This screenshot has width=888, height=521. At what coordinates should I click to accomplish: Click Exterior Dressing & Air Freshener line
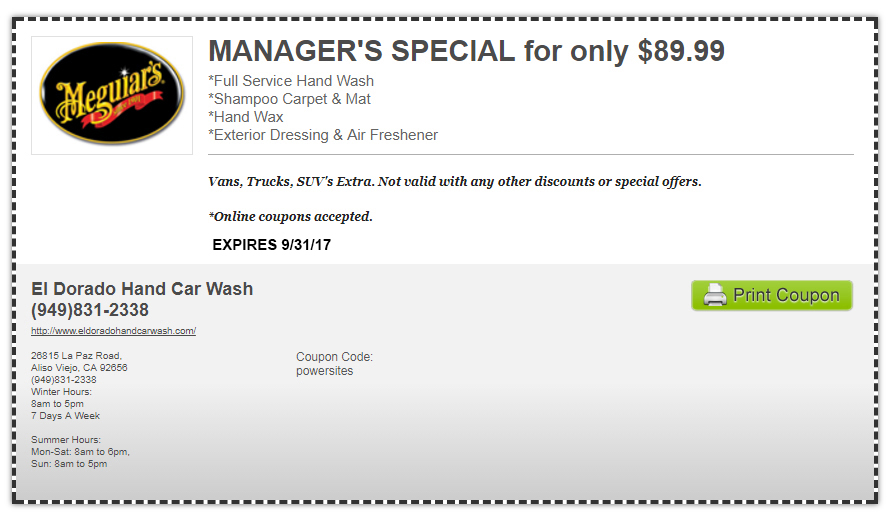point(323,135)
